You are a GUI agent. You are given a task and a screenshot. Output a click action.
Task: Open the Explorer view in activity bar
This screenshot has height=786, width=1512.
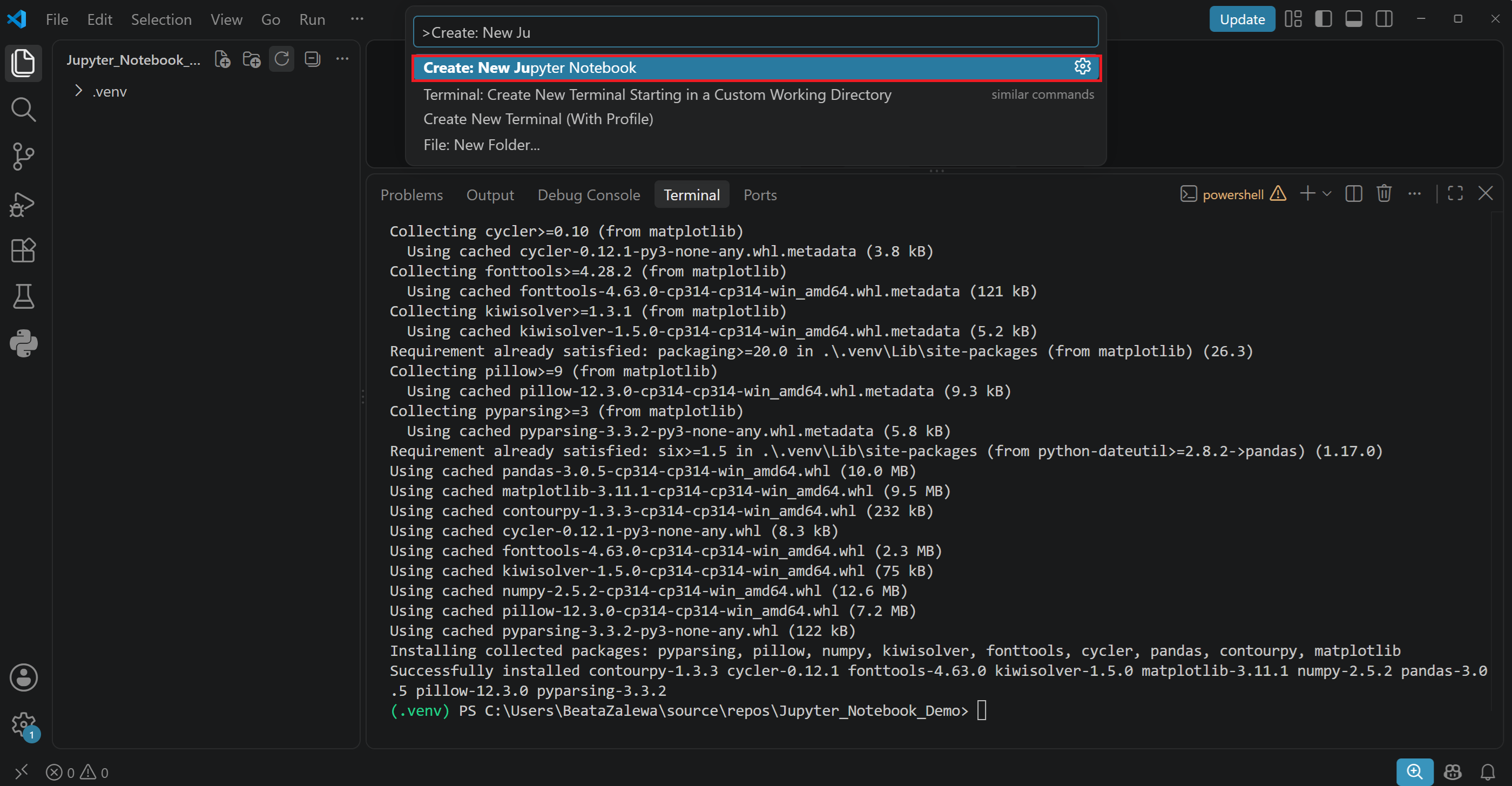[x=23, y=63]
